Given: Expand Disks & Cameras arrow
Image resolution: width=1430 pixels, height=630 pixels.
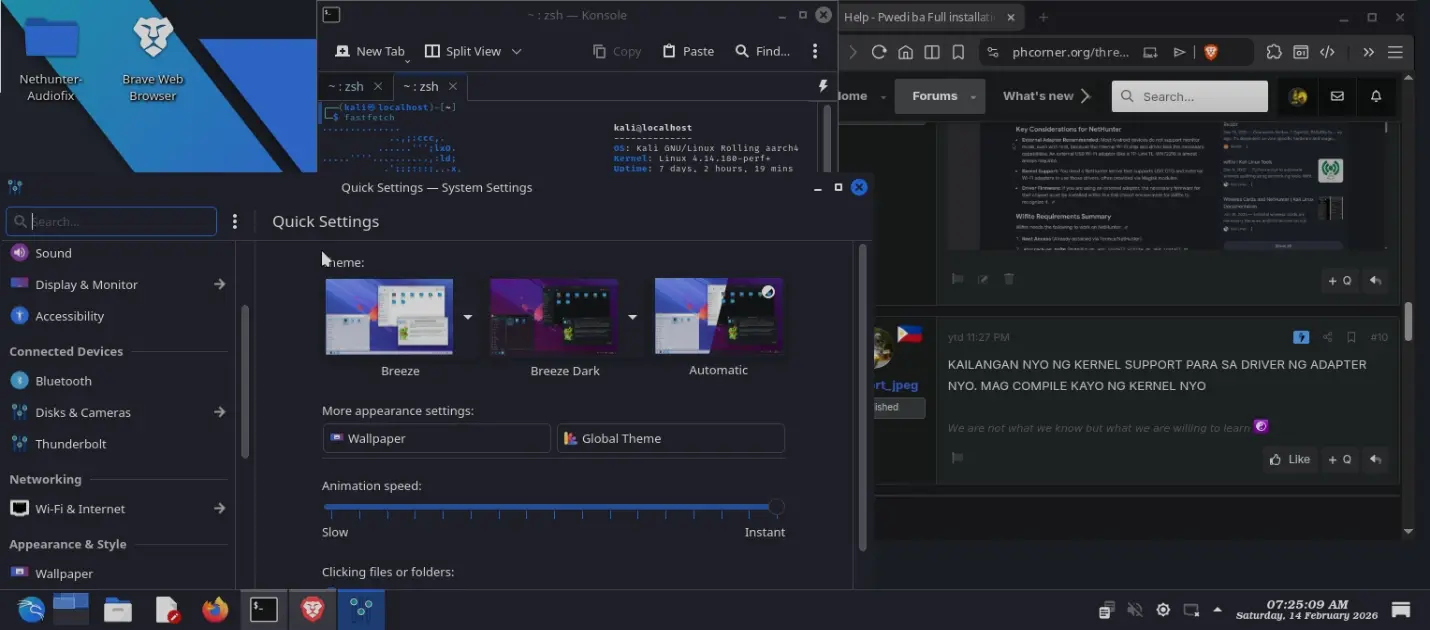Looking at the screenshot, I should click(x=219, y=412).
